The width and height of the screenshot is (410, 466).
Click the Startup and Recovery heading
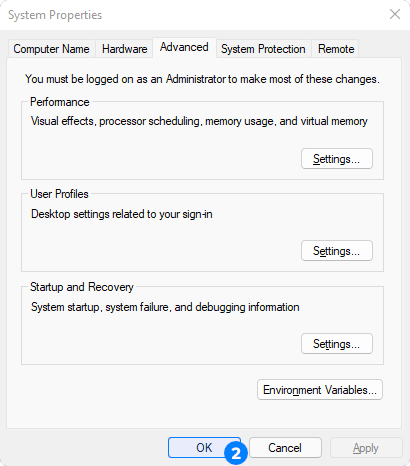pos(82,287)
